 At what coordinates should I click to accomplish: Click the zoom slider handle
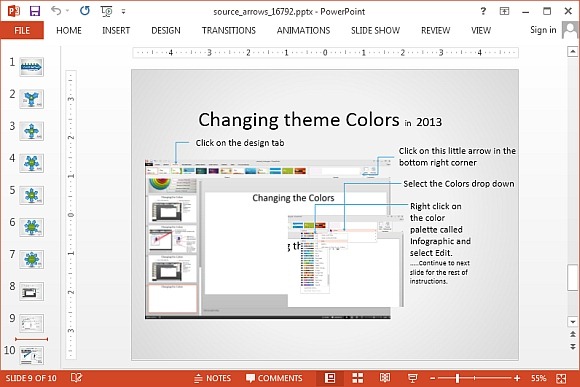point(458,378)
